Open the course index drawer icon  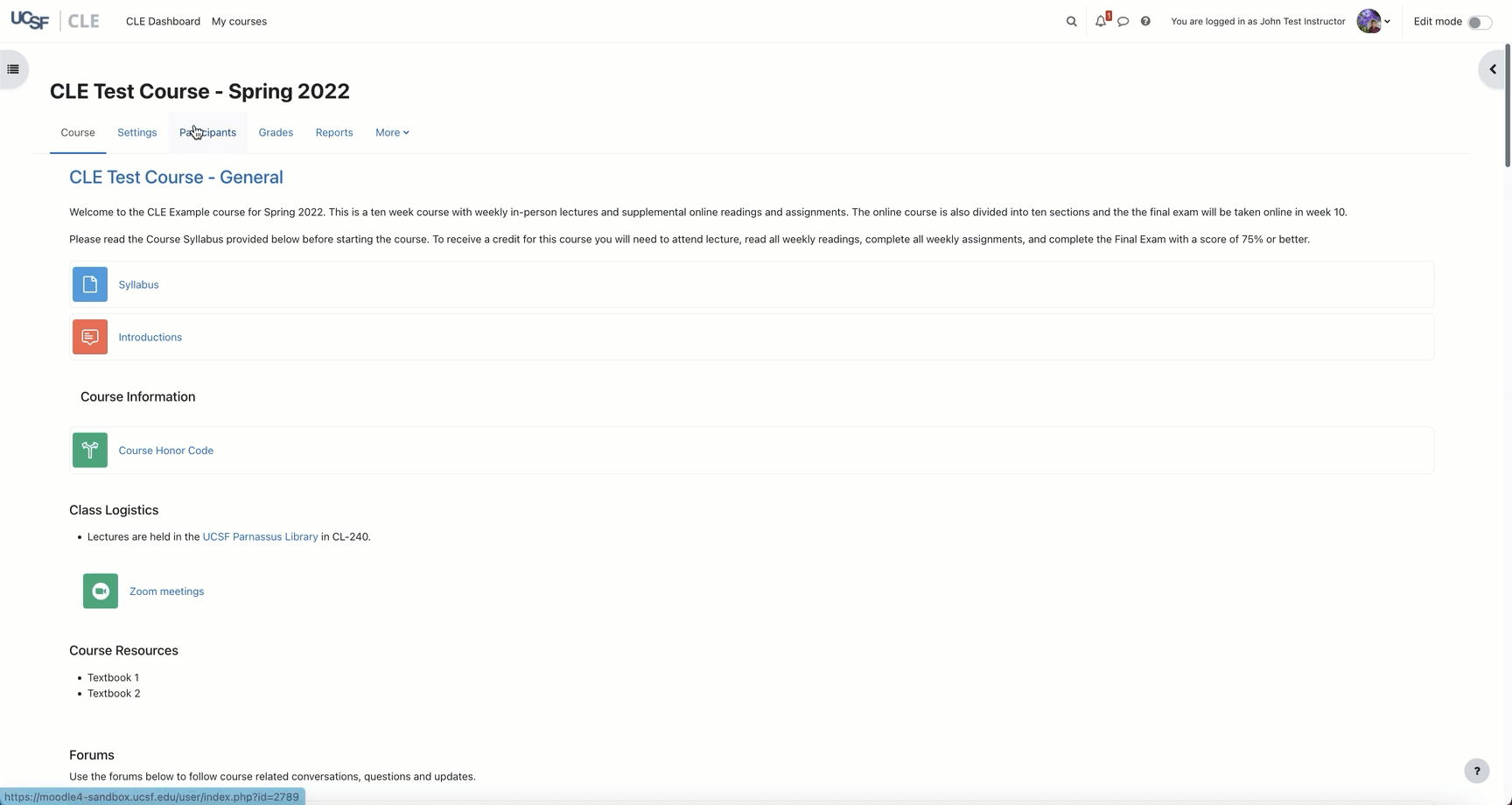coord(13,69)
